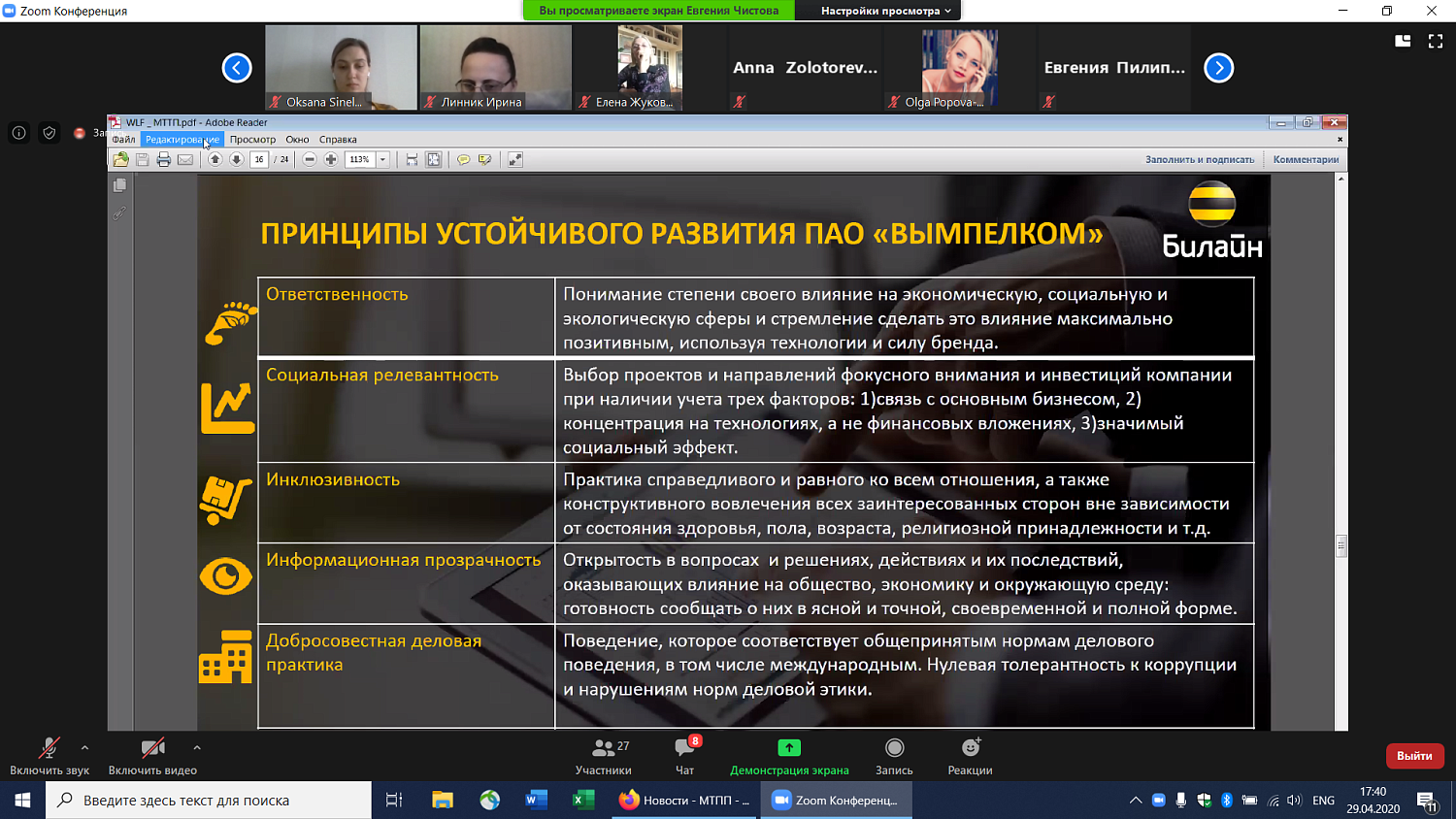Click the Zoom encryption shield icon
Screen dimensions: 1456x819
pyautogui.click(x=50, y=133)
